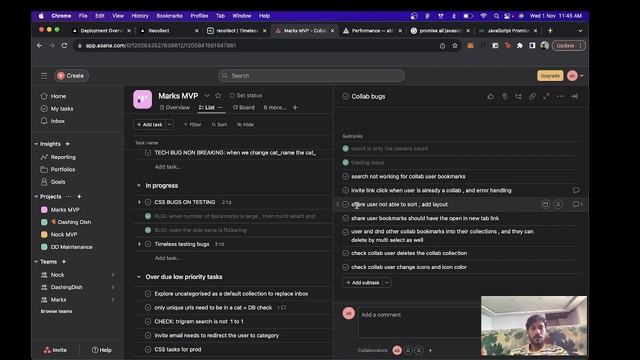Expand CSS BUGS ON TESTING subtasks

[x=139, y=202]
